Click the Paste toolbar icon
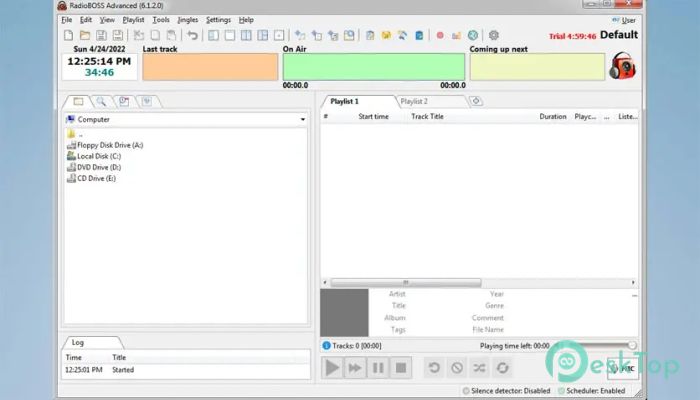 coord(171,35)
